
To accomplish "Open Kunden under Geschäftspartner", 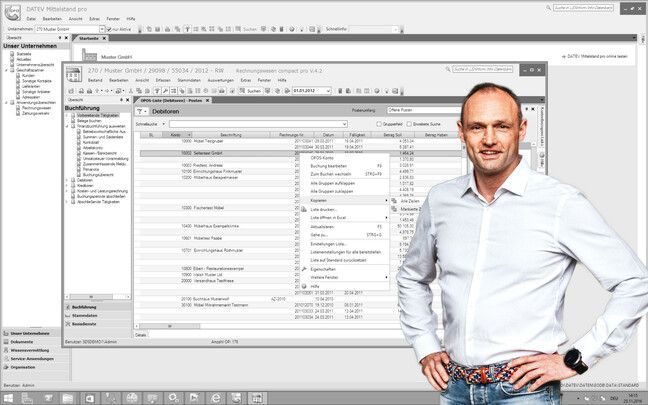I will (x=28, y=76).
